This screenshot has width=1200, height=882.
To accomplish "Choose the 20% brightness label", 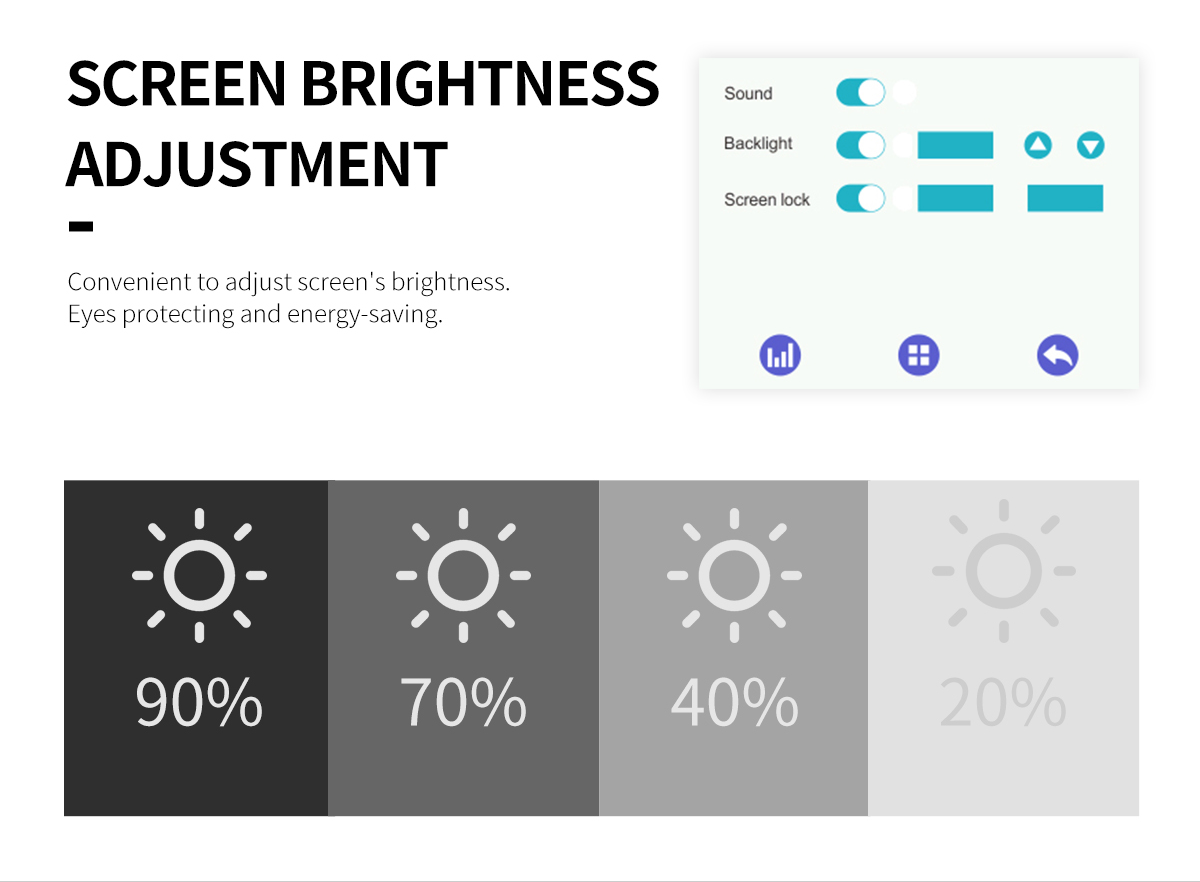I will (1003, 702).
